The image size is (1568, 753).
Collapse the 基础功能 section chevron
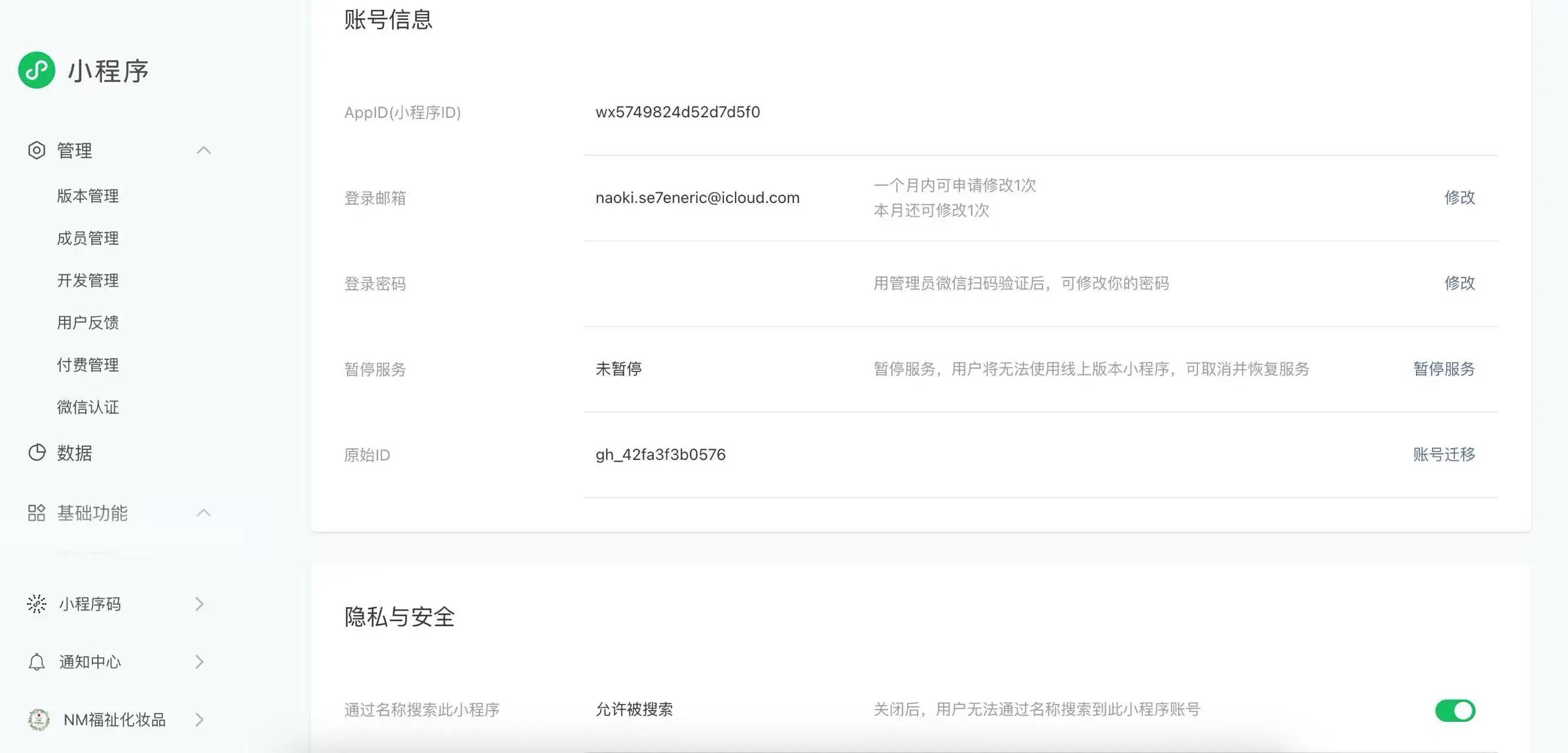[204, 513]
